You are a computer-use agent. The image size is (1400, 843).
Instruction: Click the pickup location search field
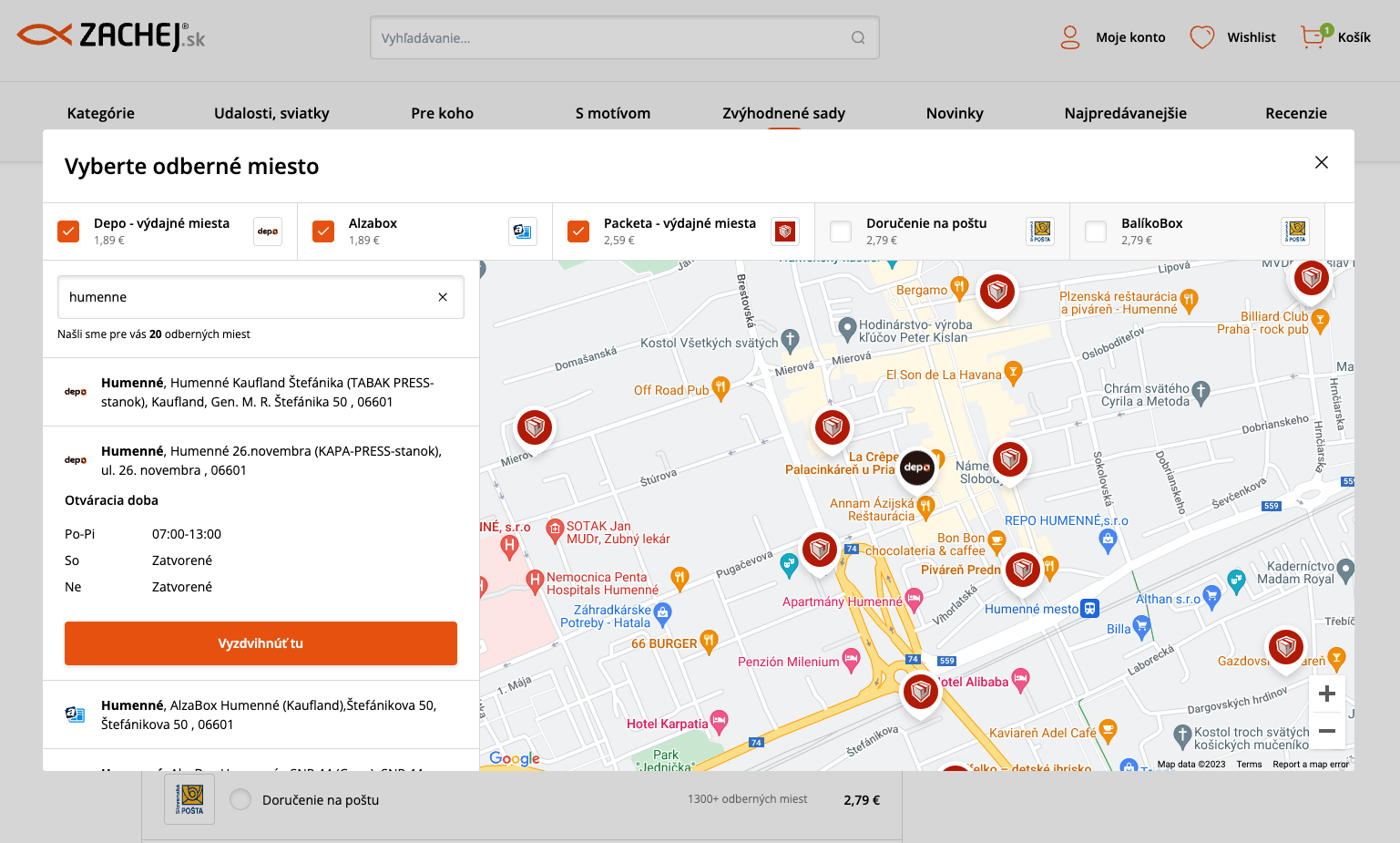(261, 297)
